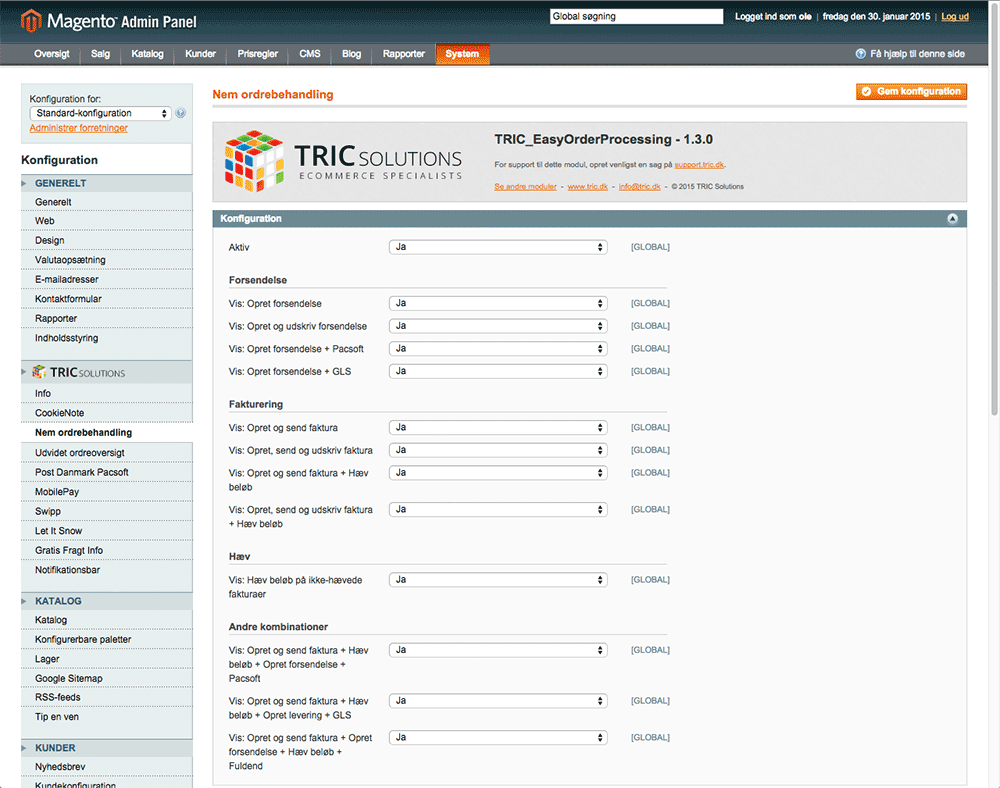Open the Standard-konfiguration scope dropdown
The width and height of the screenshot is (1000, 788).
[x=100, y=113]
